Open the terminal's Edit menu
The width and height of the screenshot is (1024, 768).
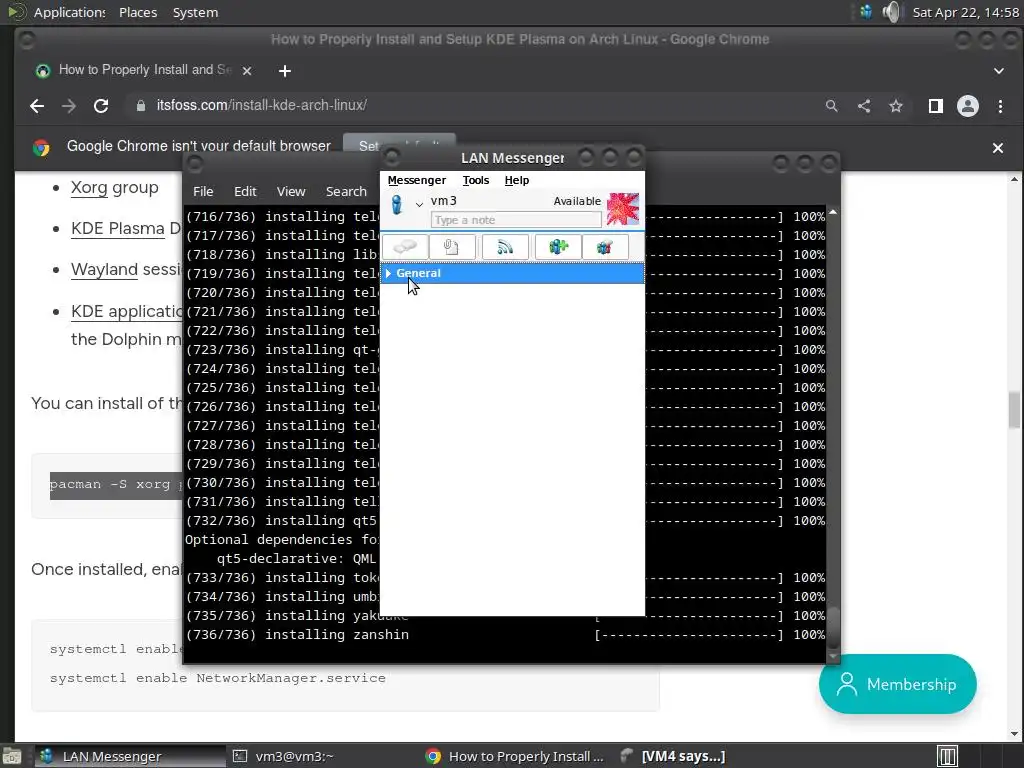coord(245,191)
